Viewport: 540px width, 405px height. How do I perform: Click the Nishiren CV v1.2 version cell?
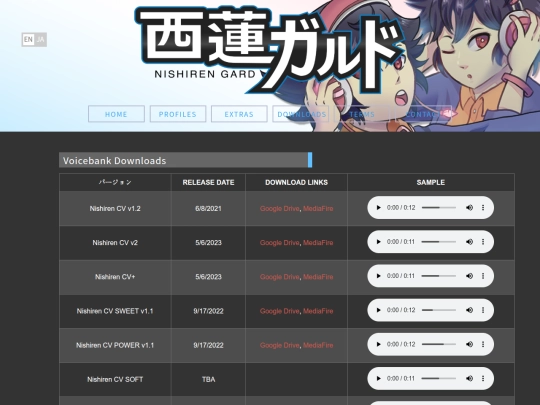click(x=115, y=208)
